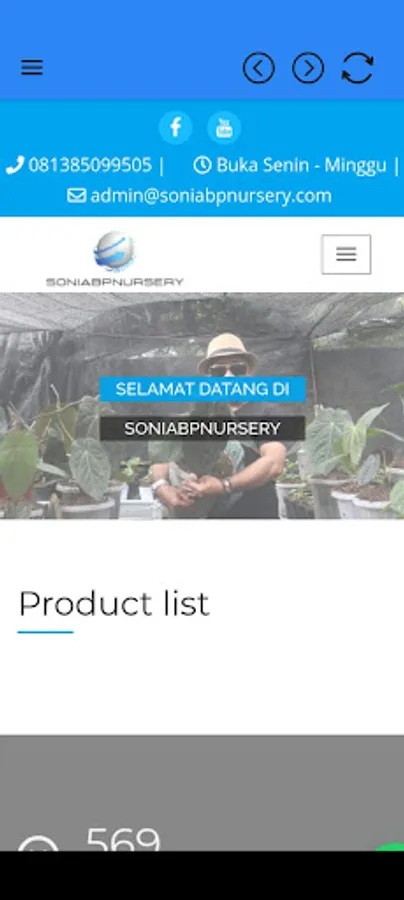Tap the Selamat Datang Di banner label
The image size is (404, 900).
(203, 389)
